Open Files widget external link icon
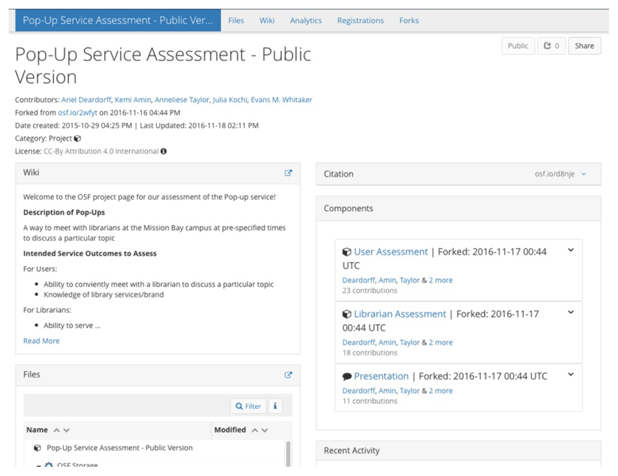Screen dimensions: 618x476 click(x=288, y=375)
